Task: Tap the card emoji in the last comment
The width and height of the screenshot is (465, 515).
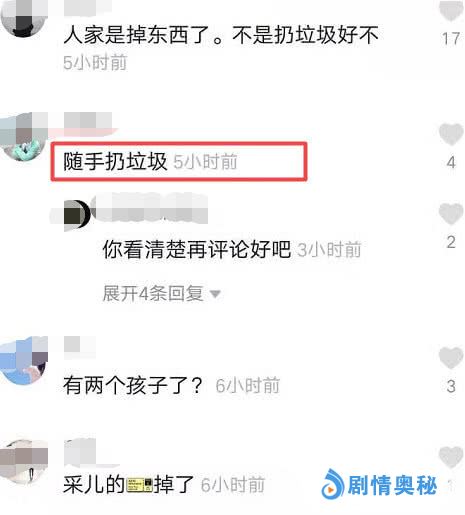Action: click(x=139, y=485)
